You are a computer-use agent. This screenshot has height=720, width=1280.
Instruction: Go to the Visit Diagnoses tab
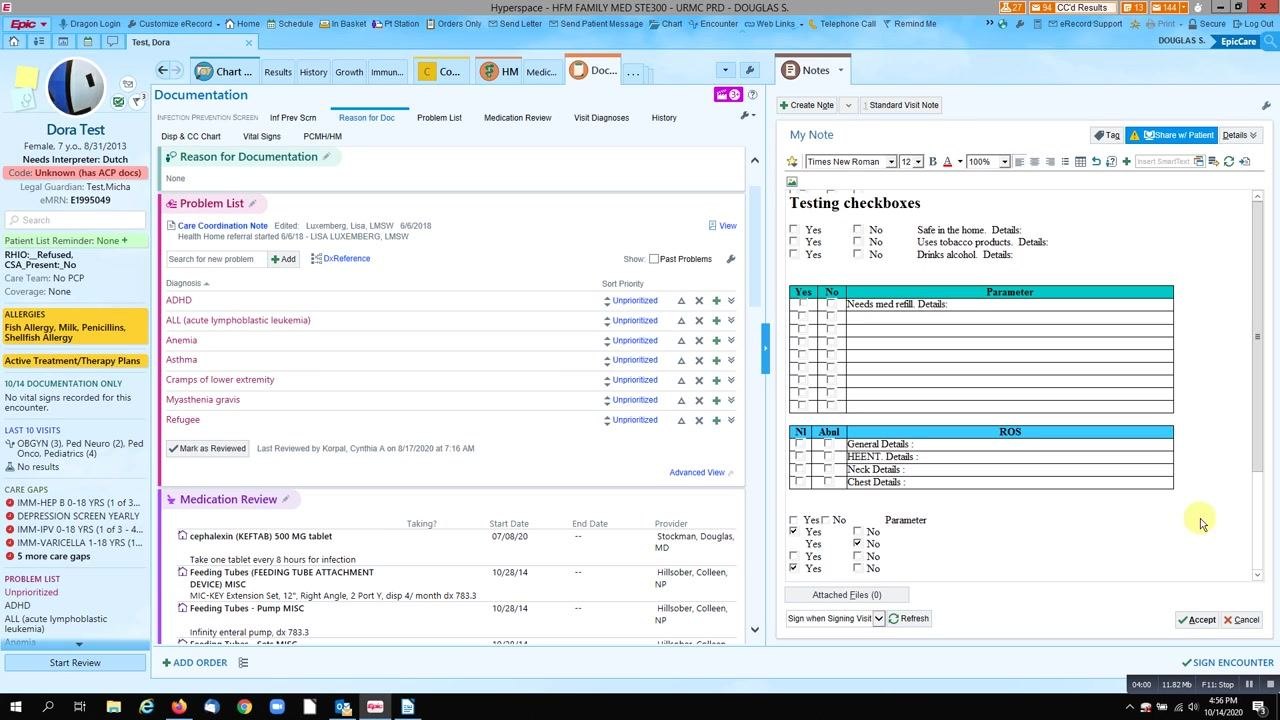coord(601,118)
